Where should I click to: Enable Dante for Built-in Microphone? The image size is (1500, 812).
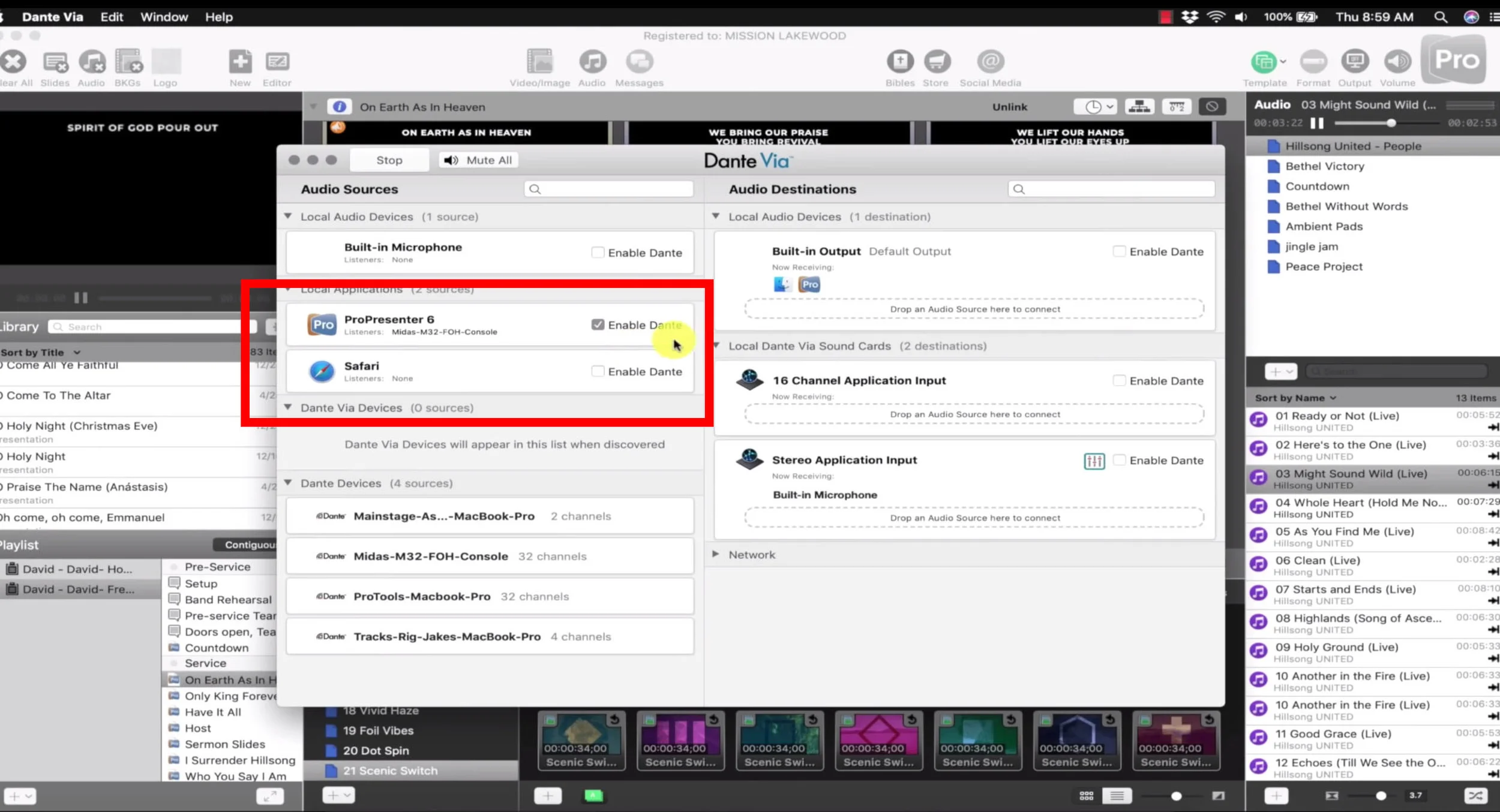click(598, 252)
